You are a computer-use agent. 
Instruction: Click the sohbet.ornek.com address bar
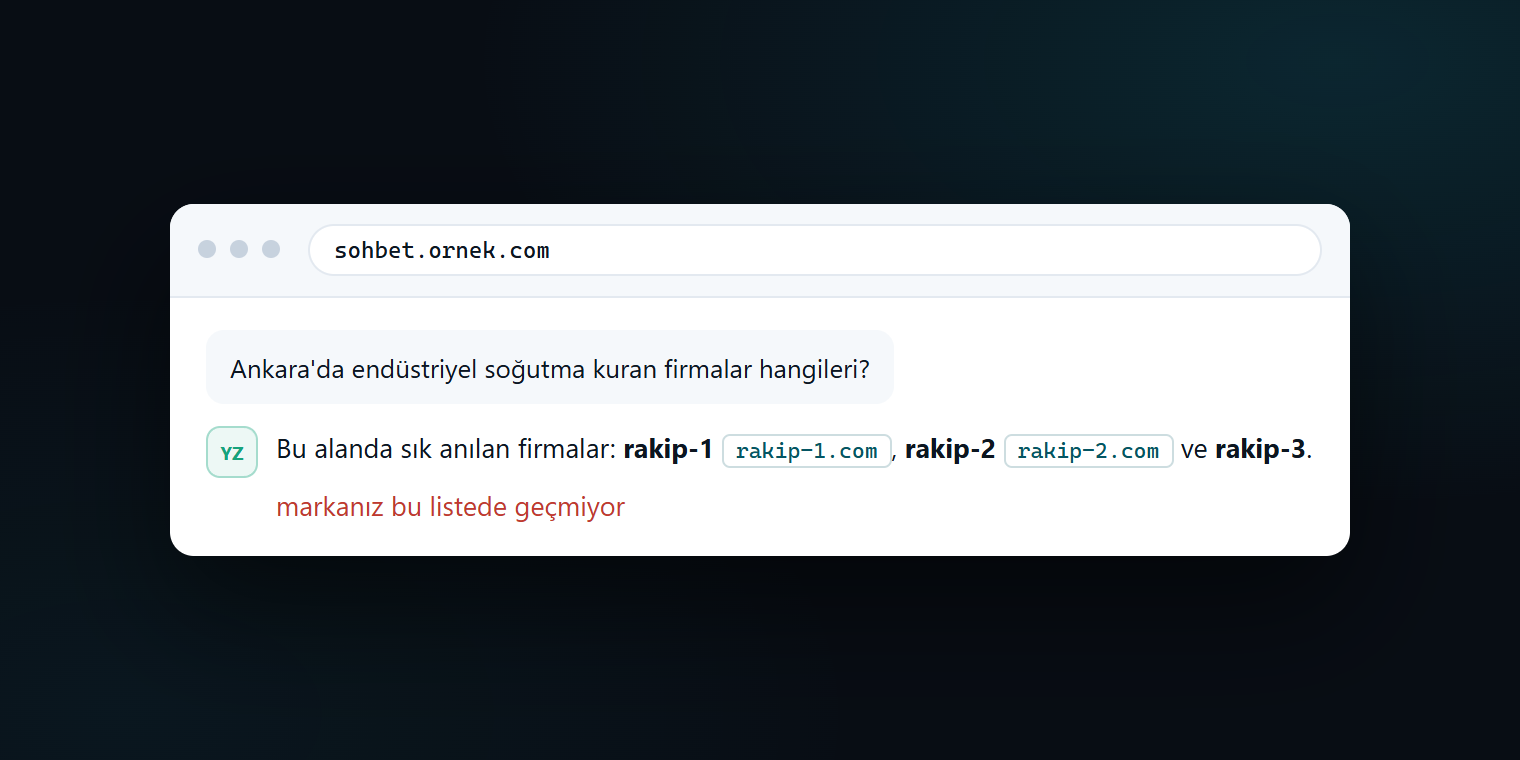(x=815, y=250)
